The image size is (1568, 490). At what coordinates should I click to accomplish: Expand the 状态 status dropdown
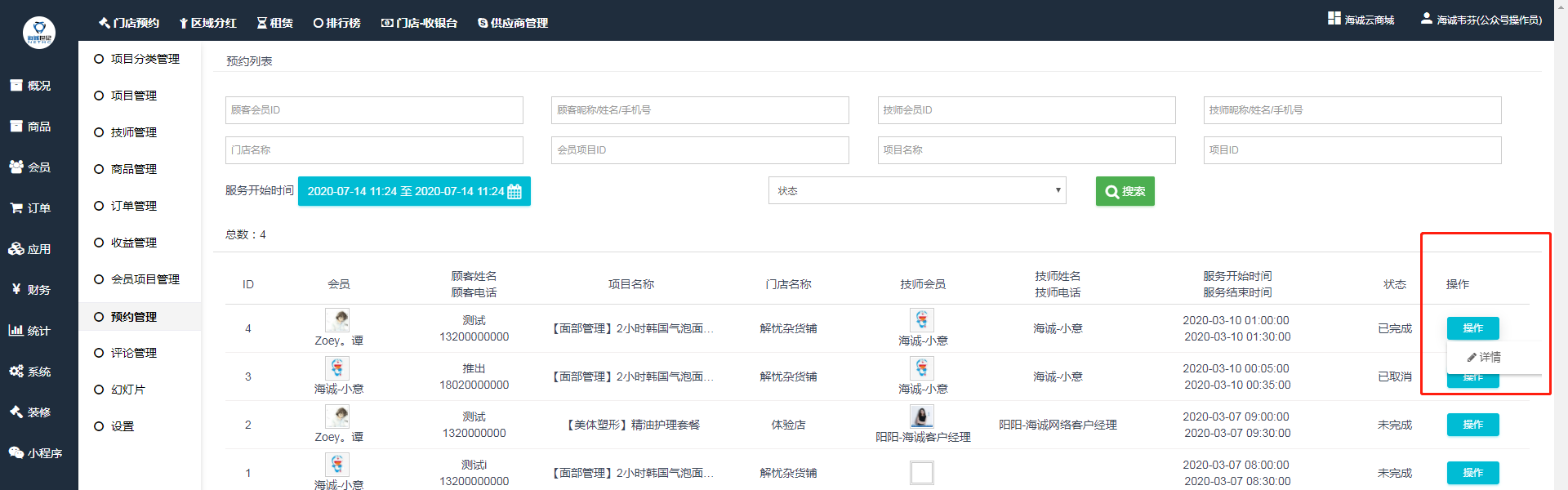coord(917,191)
